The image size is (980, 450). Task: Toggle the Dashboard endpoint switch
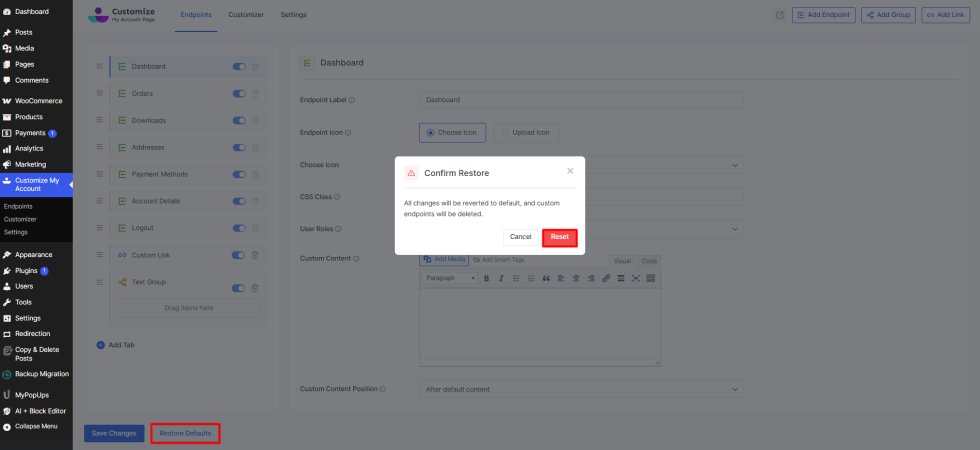pos(239,67)
